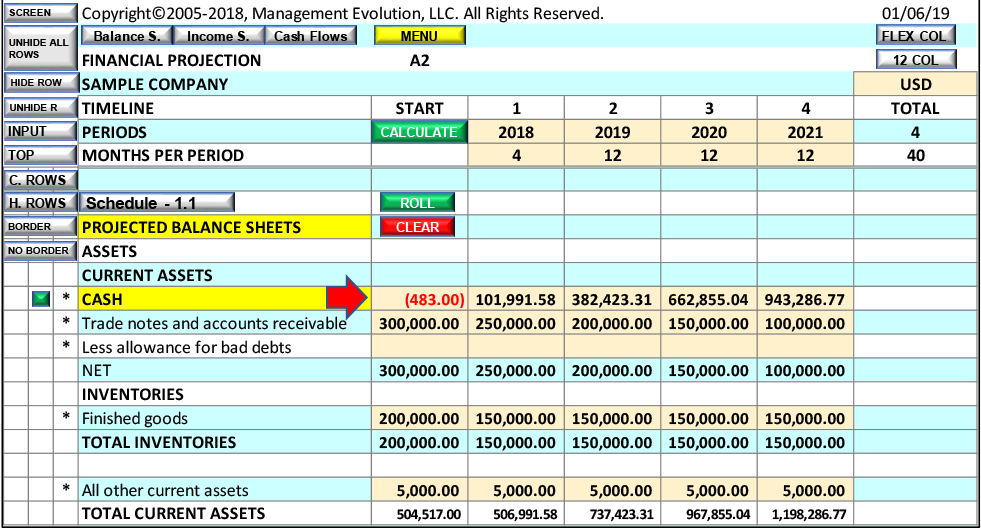Image resolution: width=981 pixels, height=532 pixels.
Task: Select the 2021 period cell
Action: pos(805,132)
